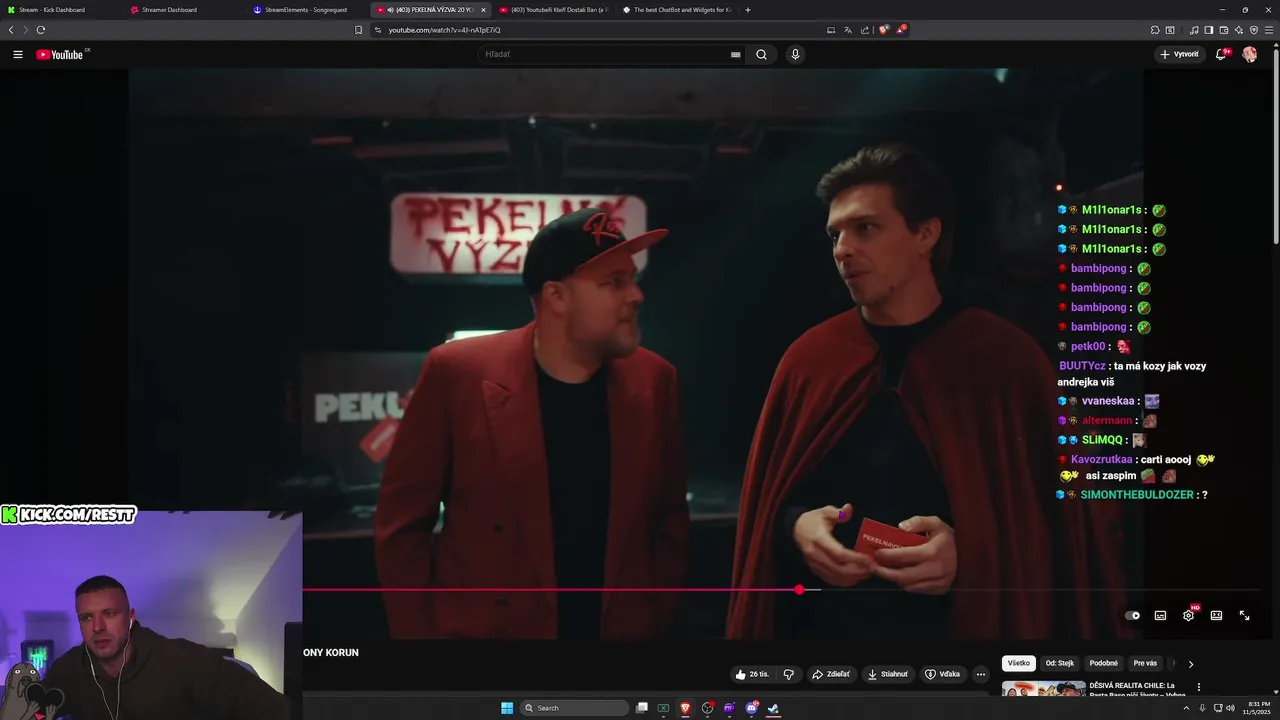This screenshot has height=720, width=1280.
Task: Select the Všetko filter chip
Action: click(x=1018, y=663)
